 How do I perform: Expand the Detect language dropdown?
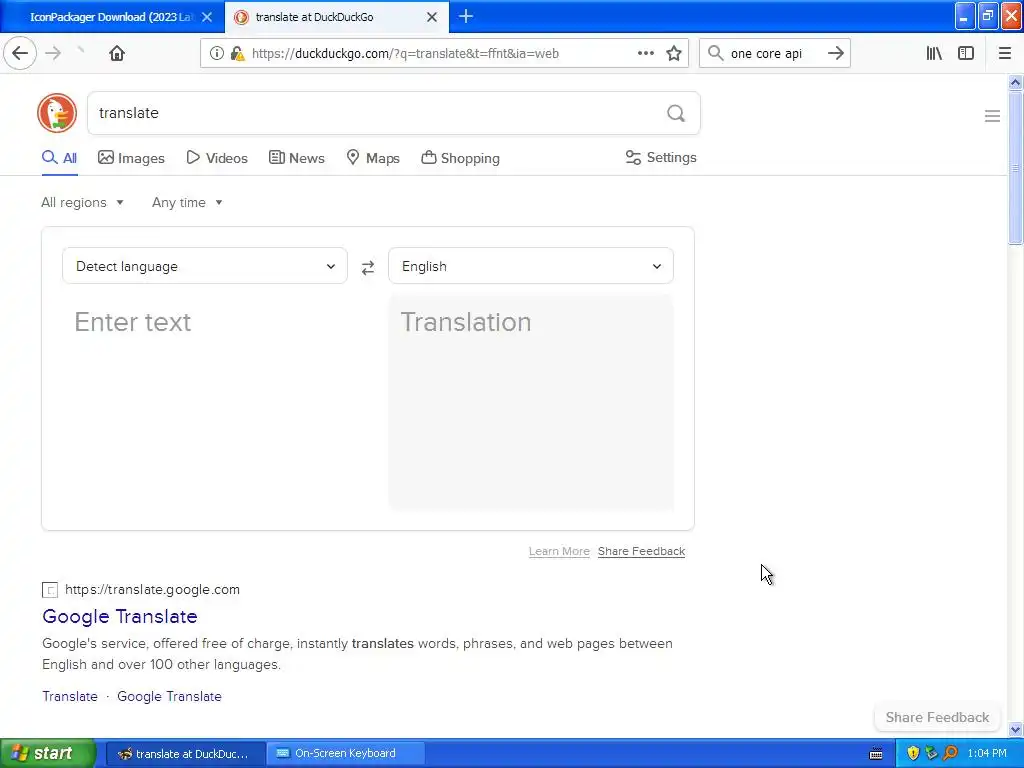[204, 266]
